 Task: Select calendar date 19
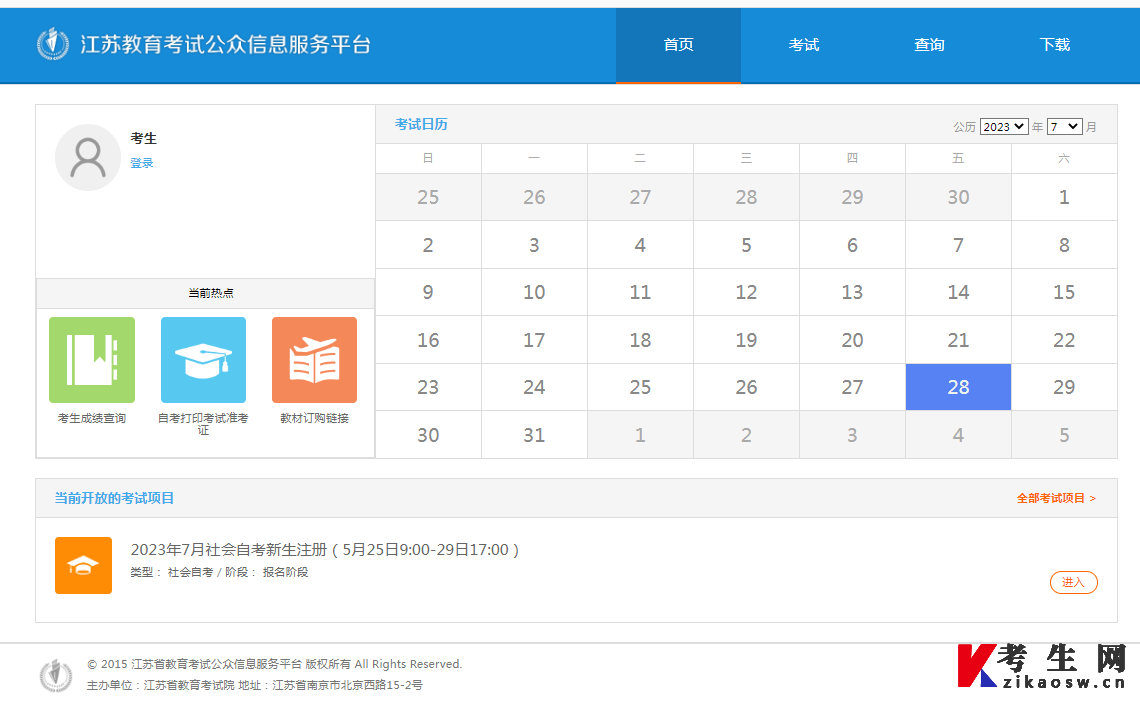pyautogui.click(x=746, y=340)
